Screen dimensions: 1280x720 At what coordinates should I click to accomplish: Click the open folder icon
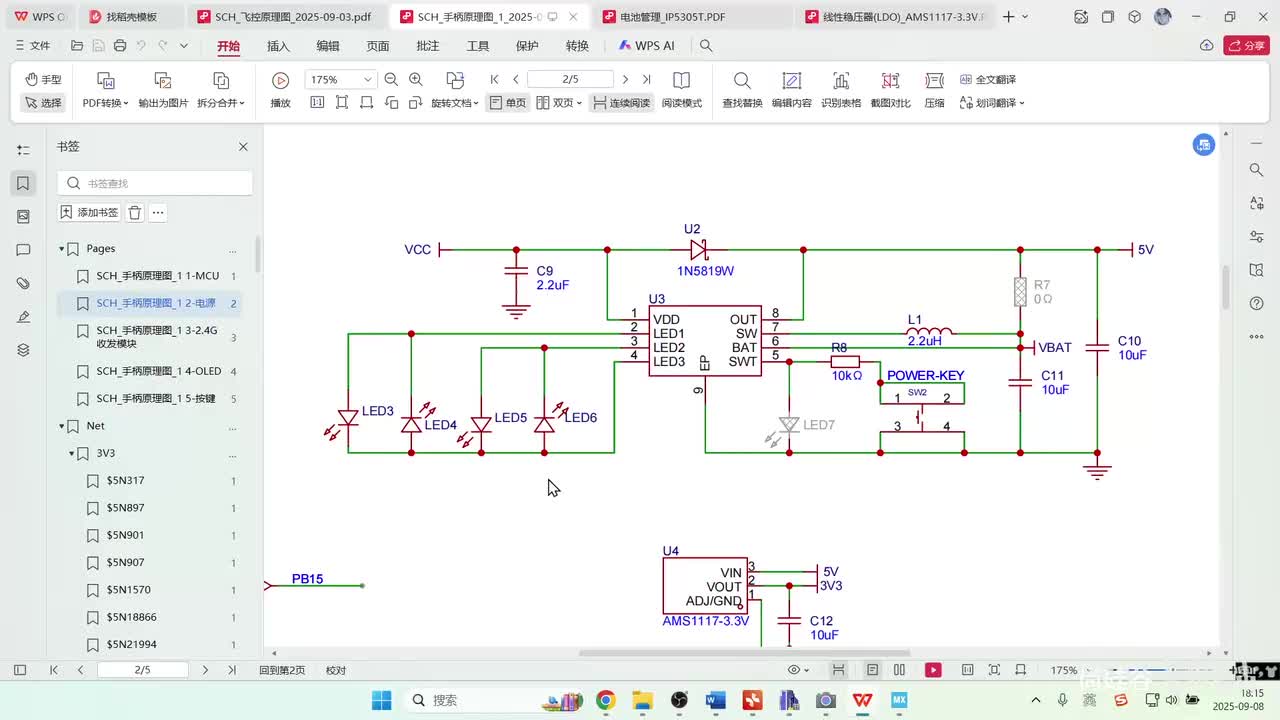(77, 46)
